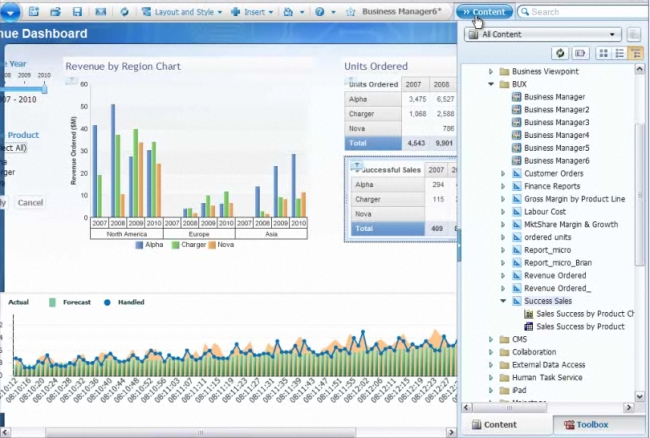
Task: Expand the Finance Reports node
Action: click(x=503, y=186)
